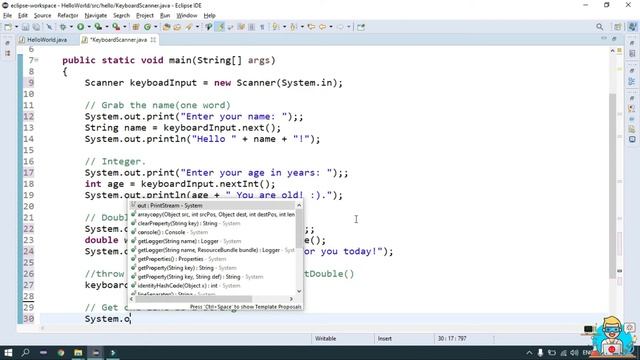Click the Search flashlight toolbar icon
Image resolution: width=640 pixels, height=360 pixels.
click(x=189, y=27)
